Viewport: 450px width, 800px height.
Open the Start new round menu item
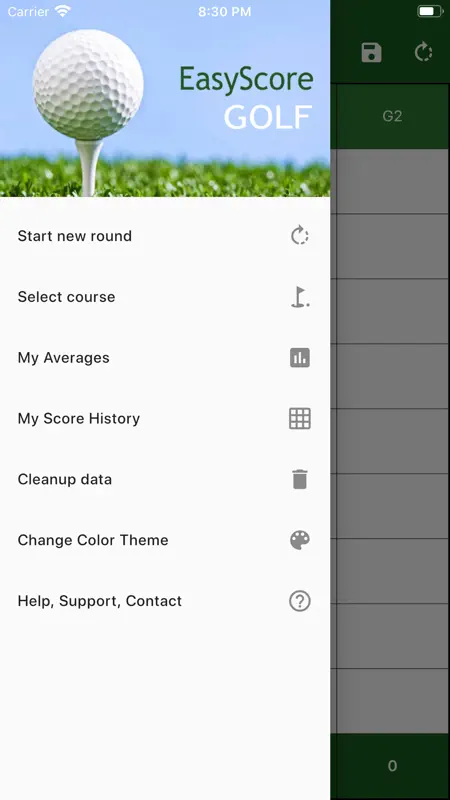tap(165, 236)
